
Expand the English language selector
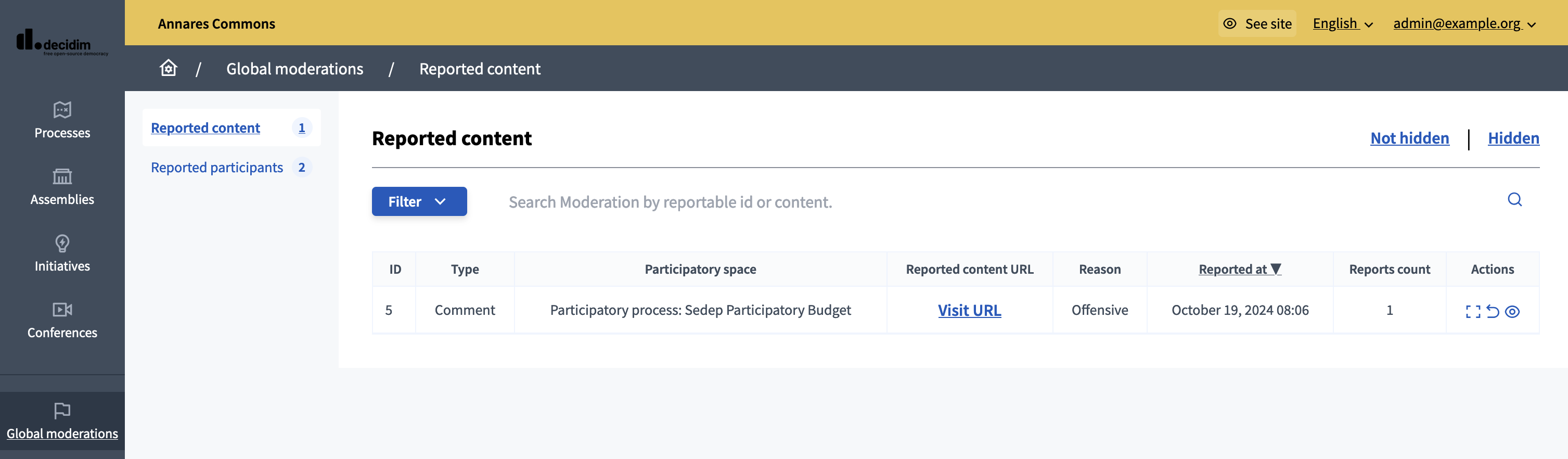click(x=1342, y=24)
